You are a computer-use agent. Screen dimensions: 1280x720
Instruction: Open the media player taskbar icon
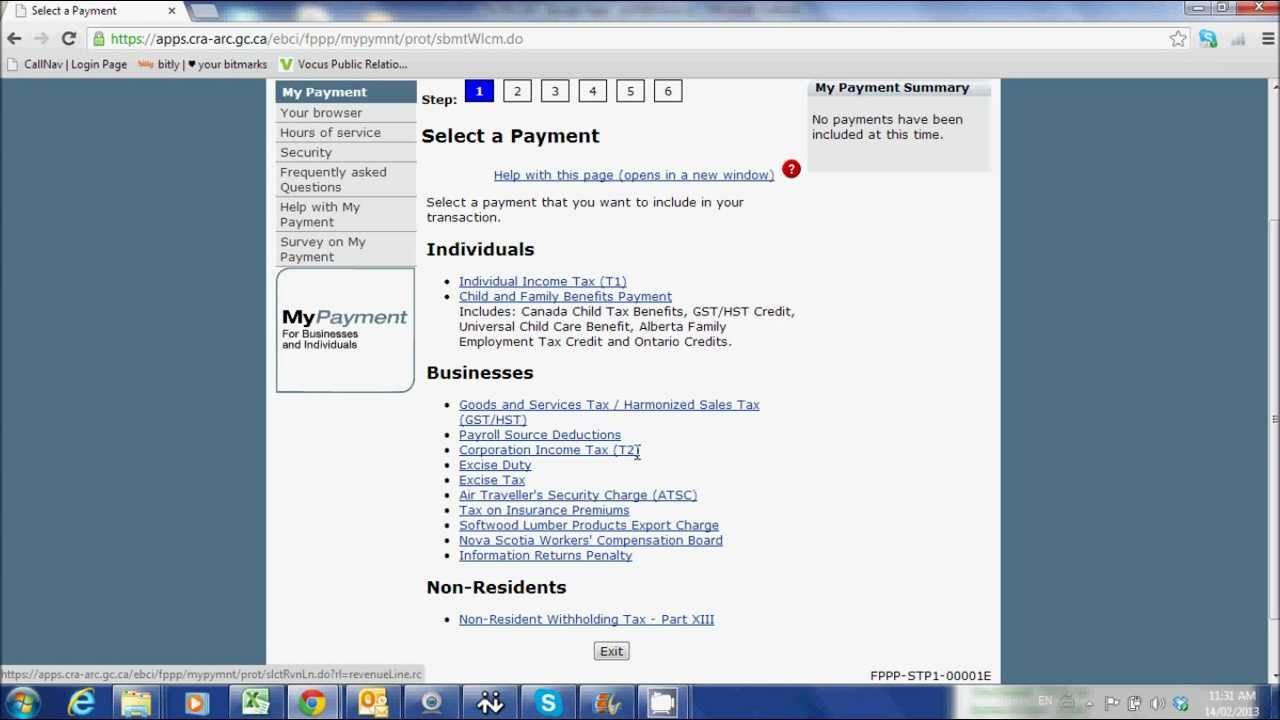(x=195, y=703)
